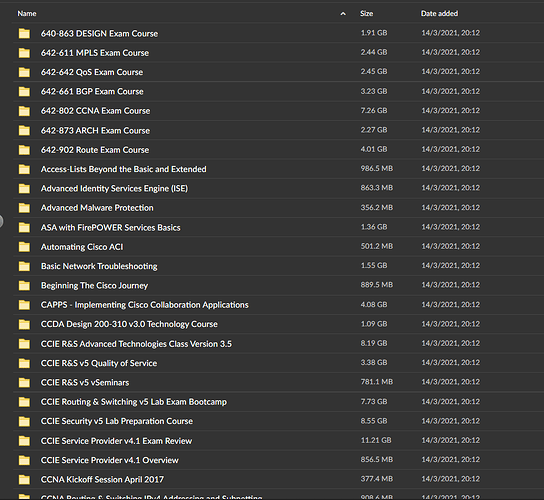Open Access-Lists Beyond the Basic and Extended
Viewport: 544px width, 500px height.
point(279,169)
